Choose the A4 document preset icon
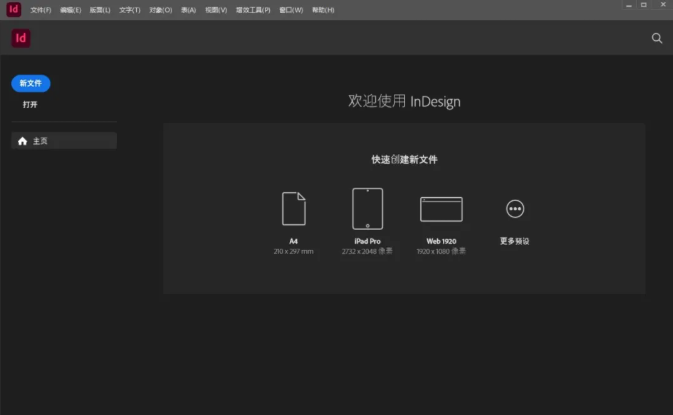The height and width of the screenshot is (415, 673). (294, 209)
